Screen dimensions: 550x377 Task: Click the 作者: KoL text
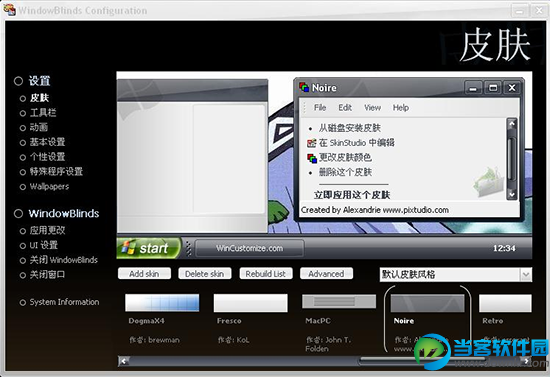233,340
